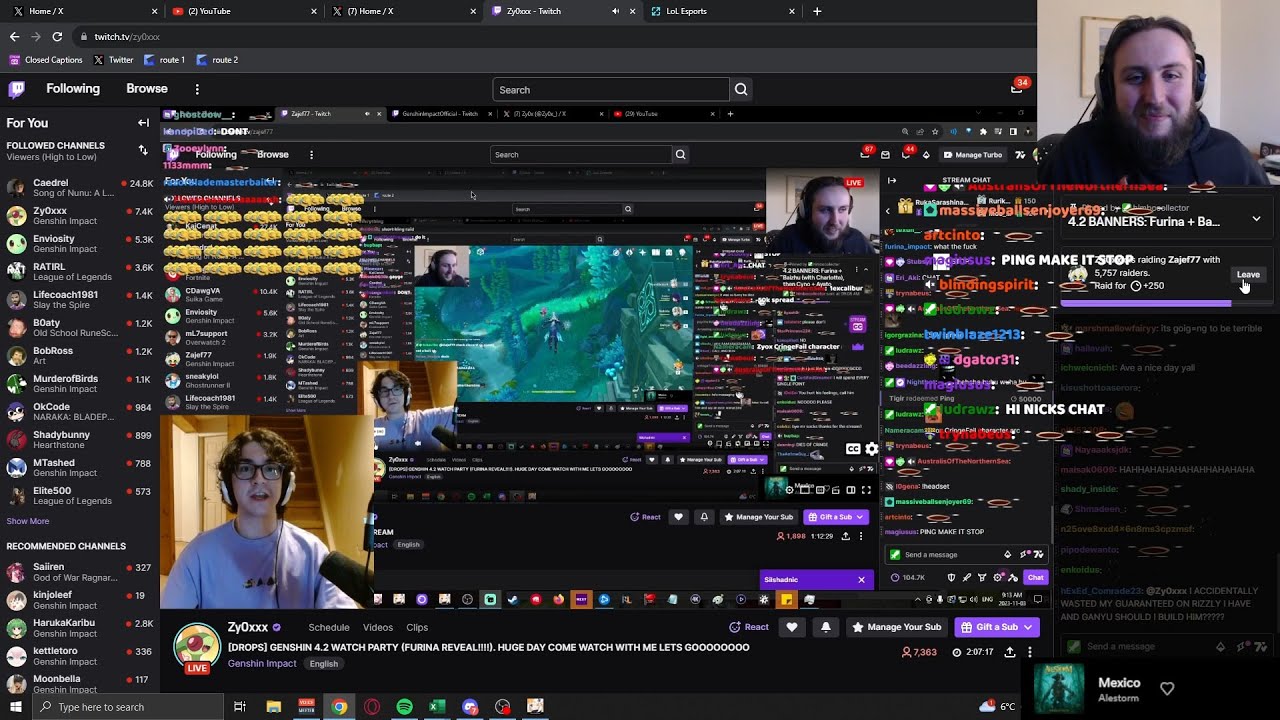Open the Browse page link

(x=147, y=88)
